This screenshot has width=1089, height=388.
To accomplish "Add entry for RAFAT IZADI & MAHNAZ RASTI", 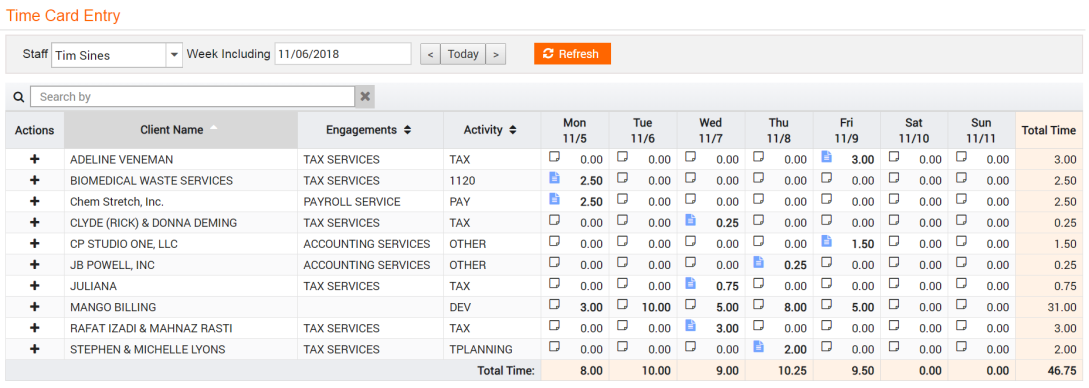I will click(x=35, y=328).
